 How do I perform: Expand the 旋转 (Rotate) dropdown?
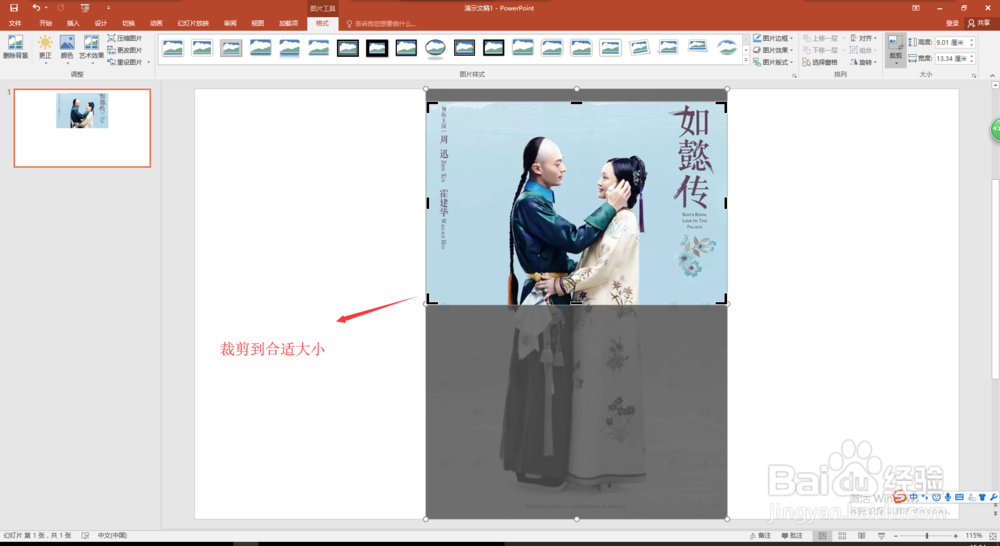click(x=864, y=62)
